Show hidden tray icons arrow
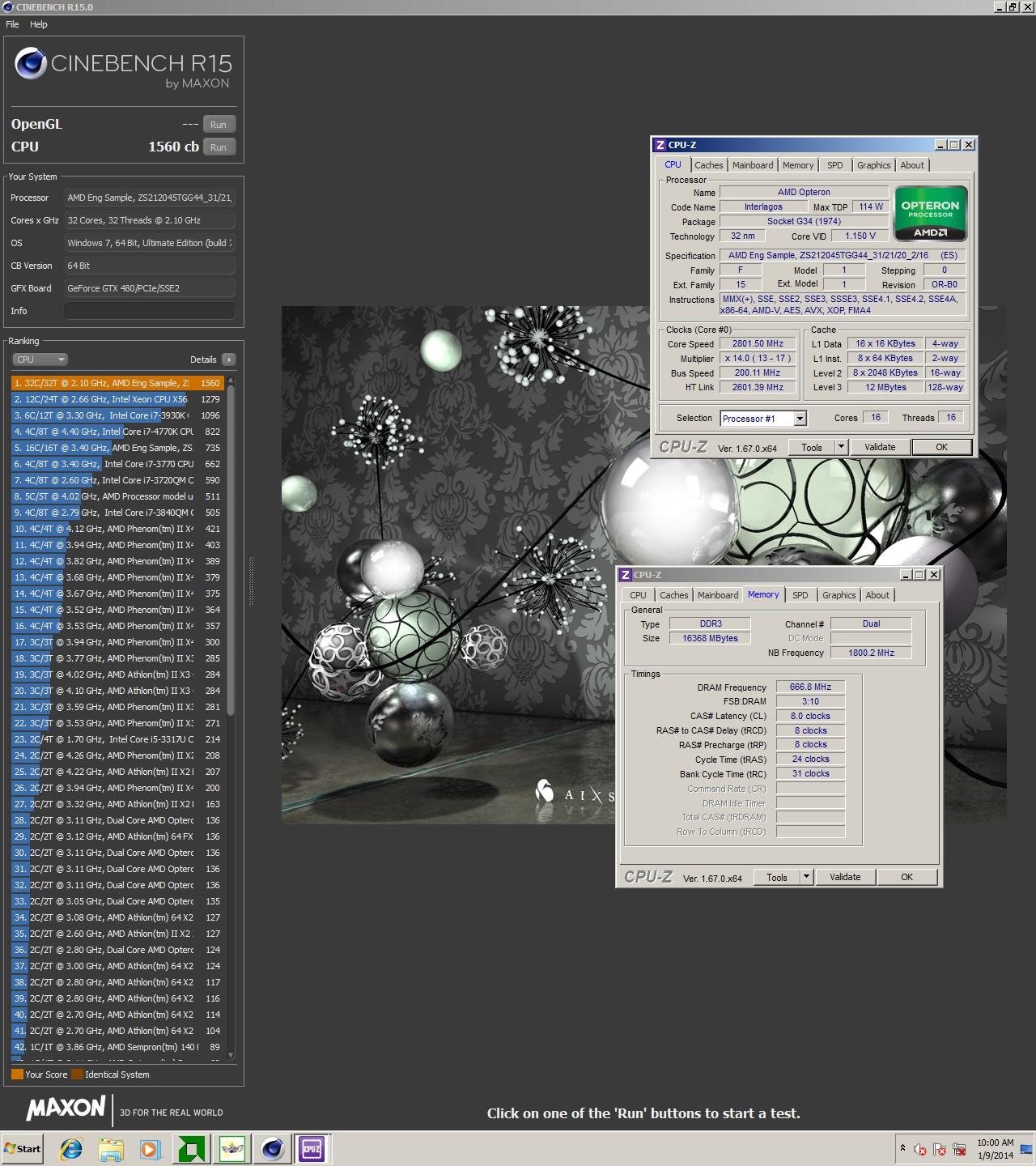The height and width of the screenshot is (1166, 1036). click(902, 1148)
